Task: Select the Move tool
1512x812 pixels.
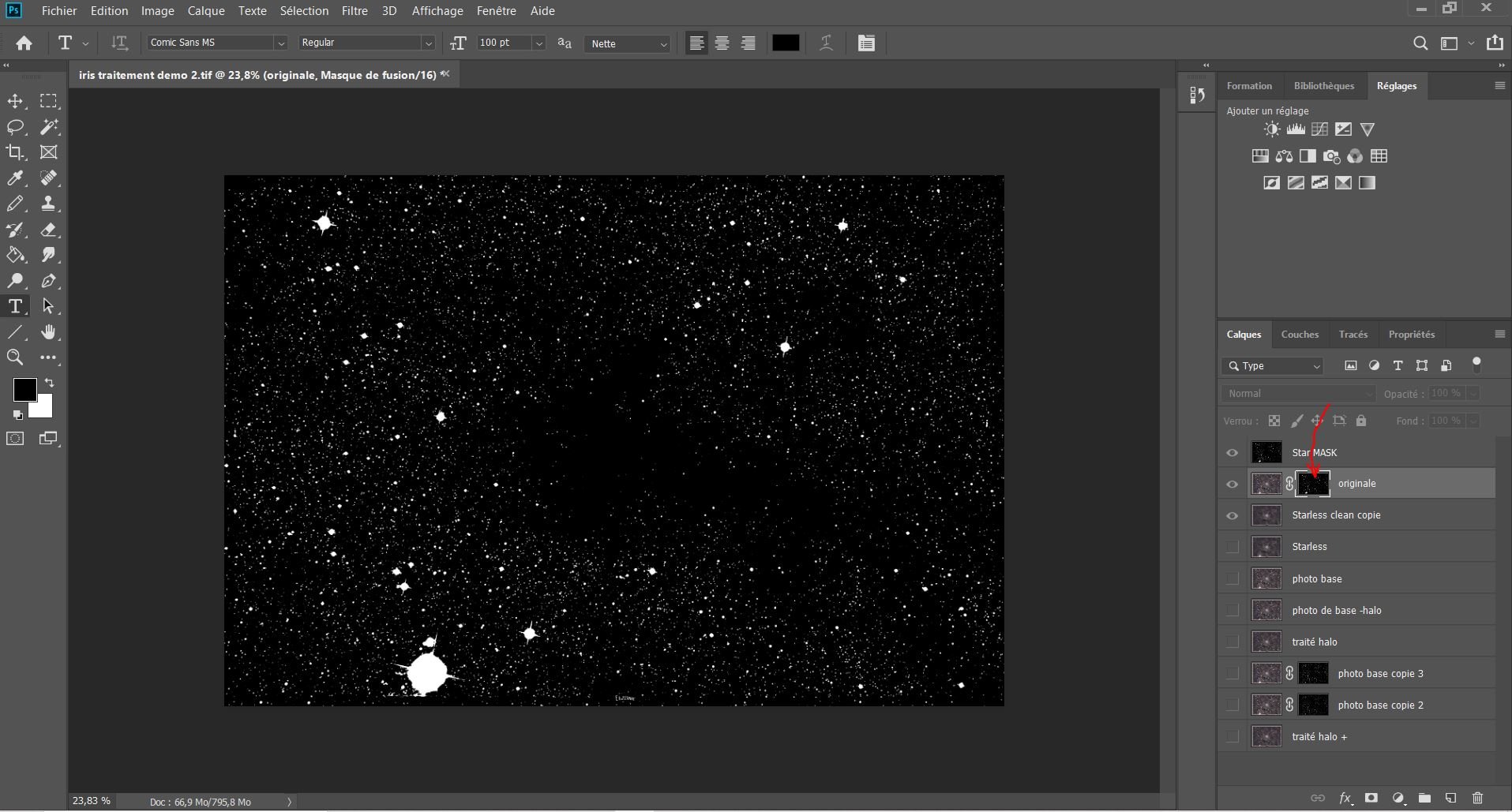Action: (15, 101)
